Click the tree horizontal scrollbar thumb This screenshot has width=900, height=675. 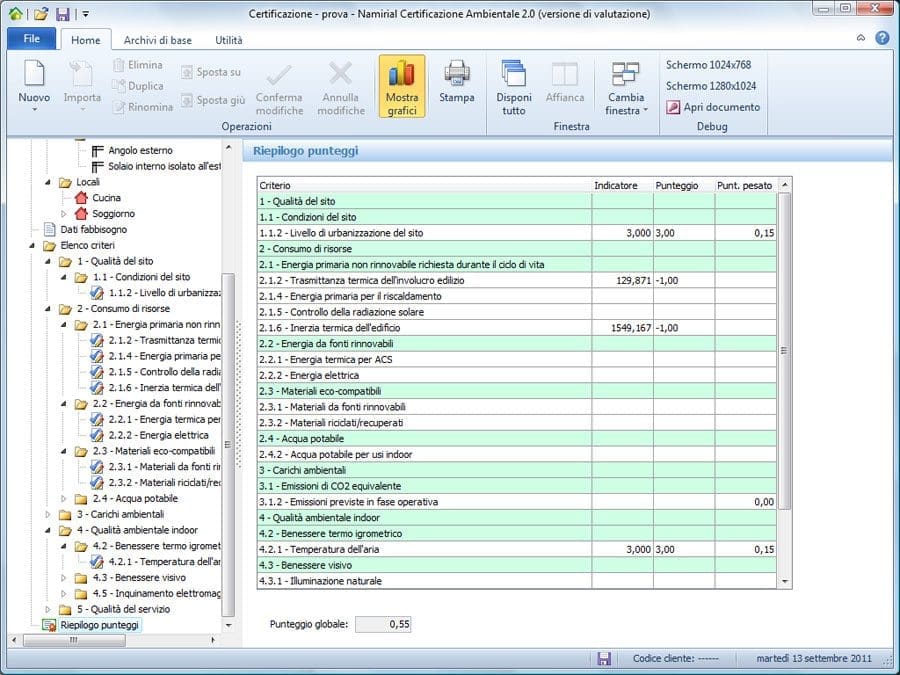coord(73,639)
